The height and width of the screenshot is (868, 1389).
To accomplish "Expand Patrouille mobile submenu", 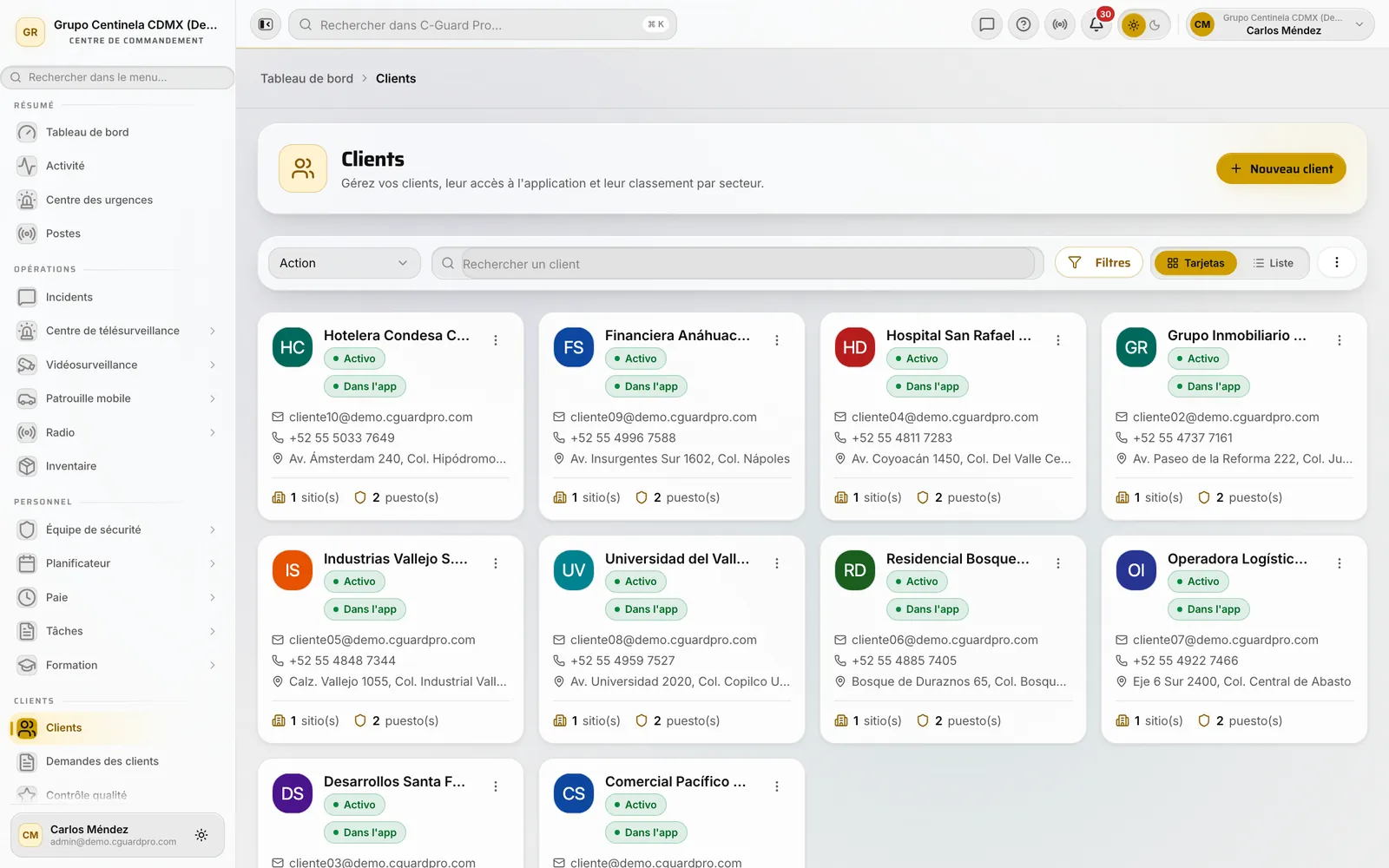I will (212, 398).
